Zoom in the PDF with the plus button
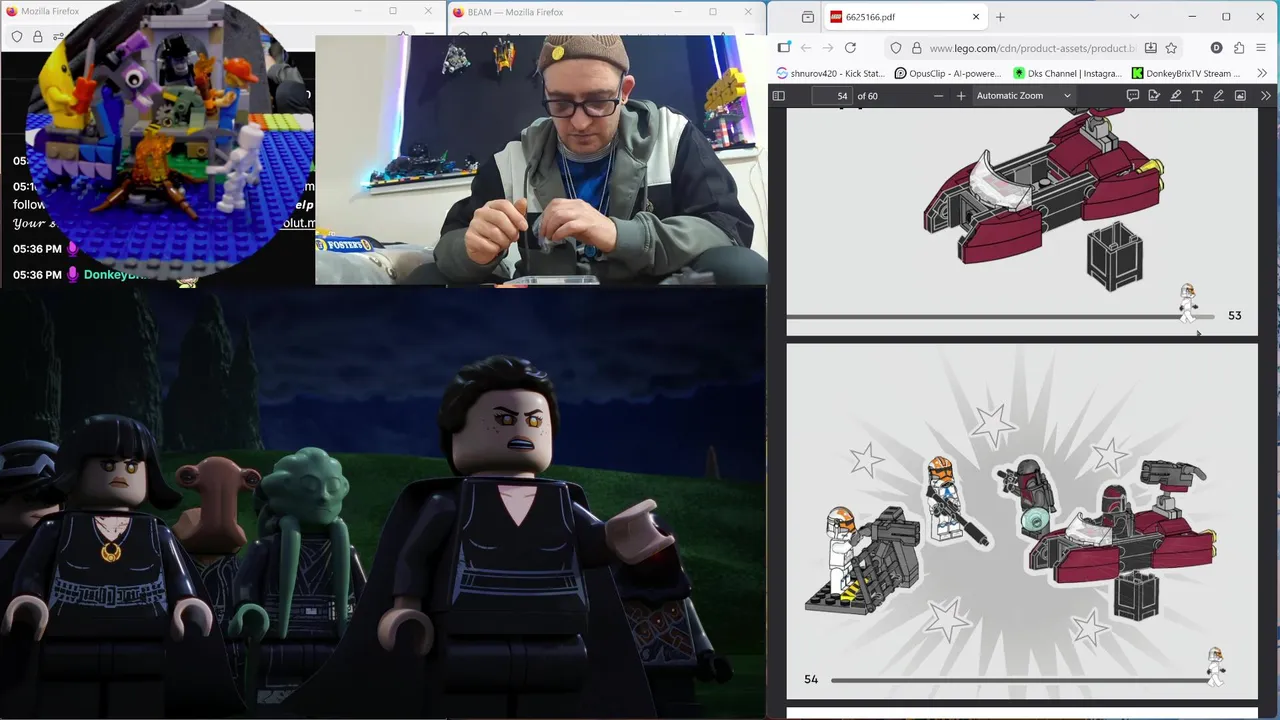 tap(961, 96)
